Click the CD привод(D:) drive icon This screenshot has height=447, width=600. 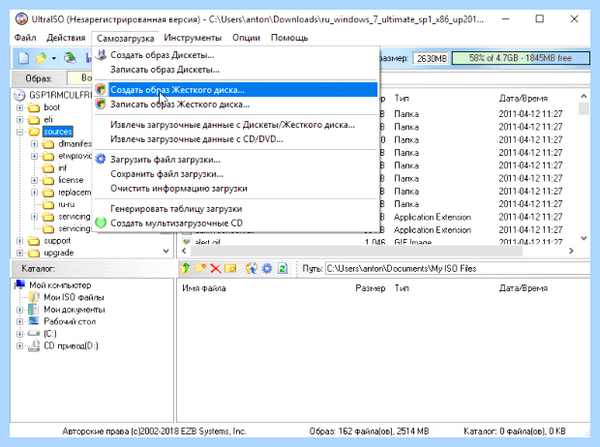coord(34,346)
